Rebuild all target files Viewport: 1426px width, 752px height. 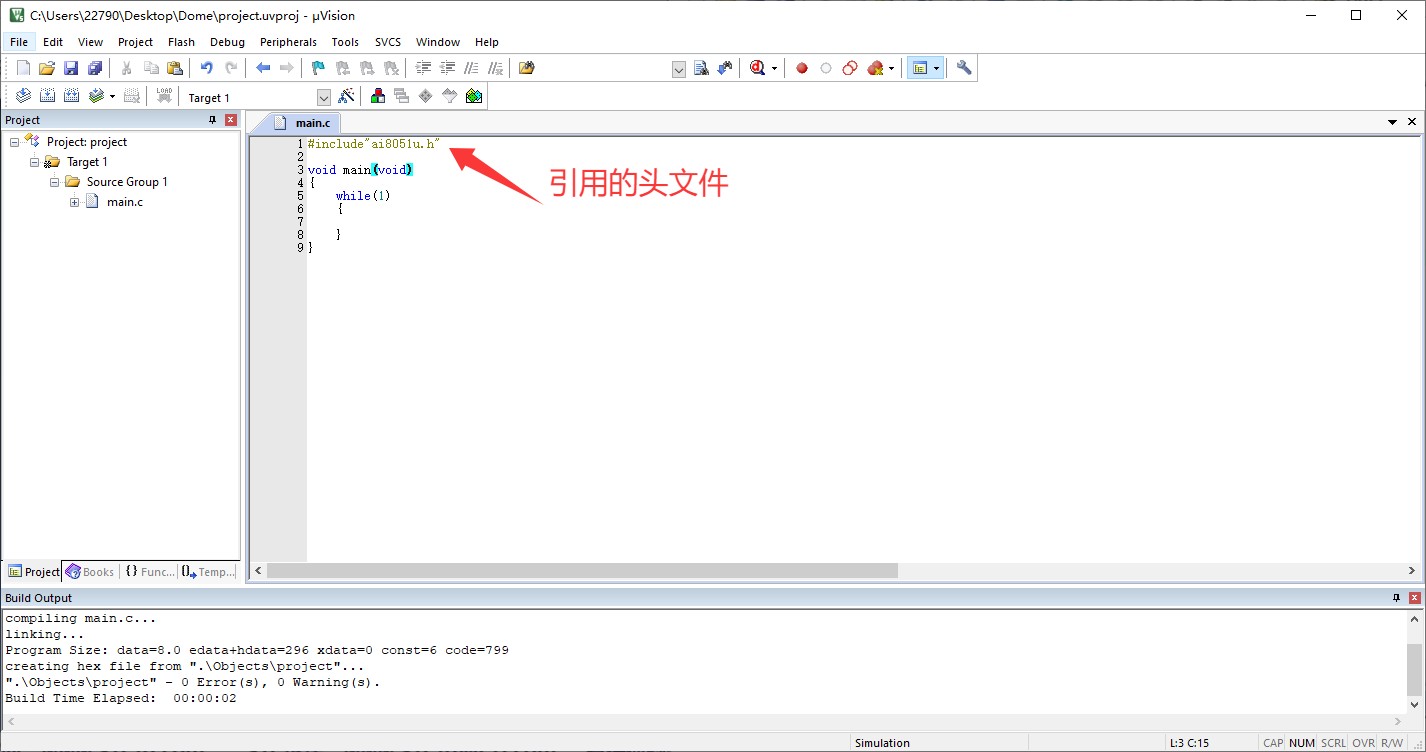click(70, 95)
